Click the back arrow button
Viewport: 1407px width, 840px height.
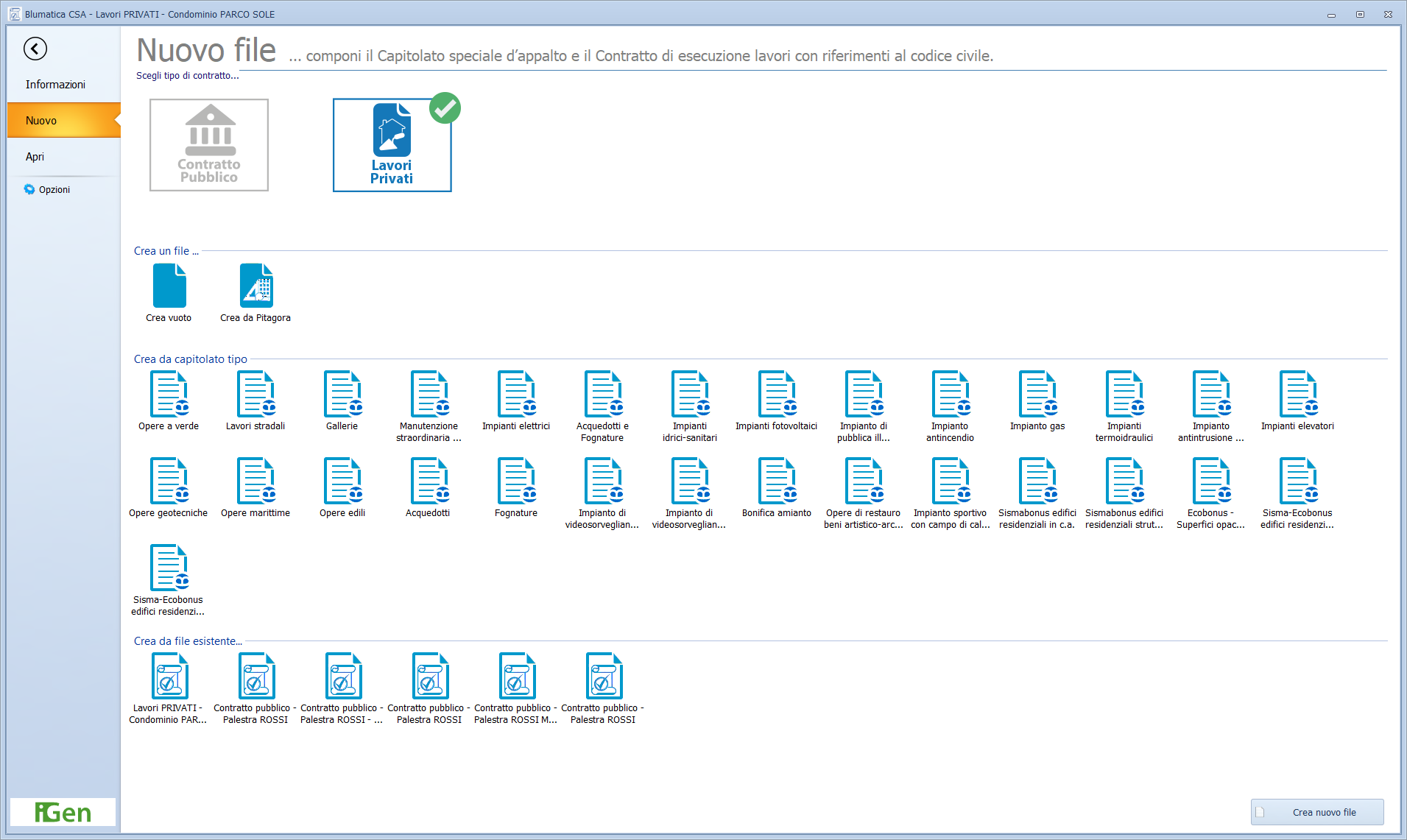(x=35, y=49)
